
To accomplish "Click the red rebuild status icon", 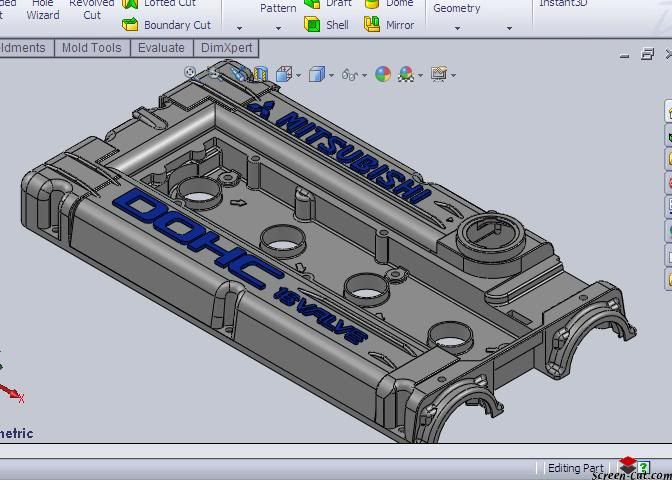I will point(627,465).
